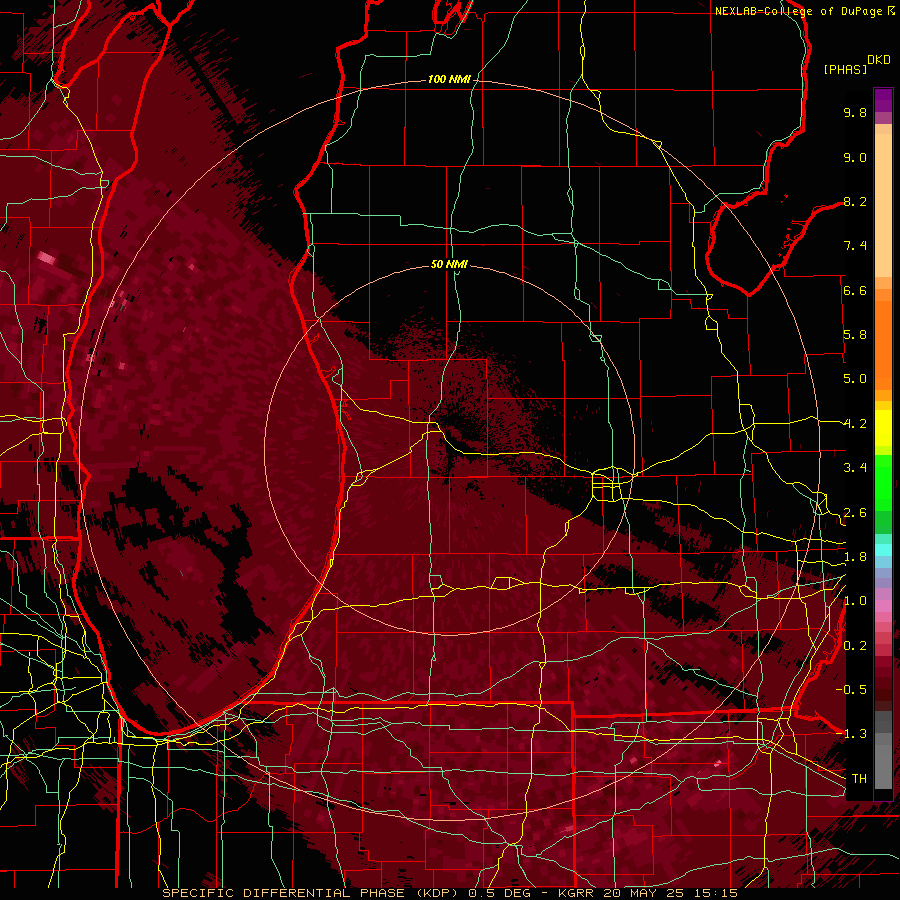Click the 100 NMI range ring label
Image resolution: width=900 pixels, height=900 pixels.
[x=449, y=79]
